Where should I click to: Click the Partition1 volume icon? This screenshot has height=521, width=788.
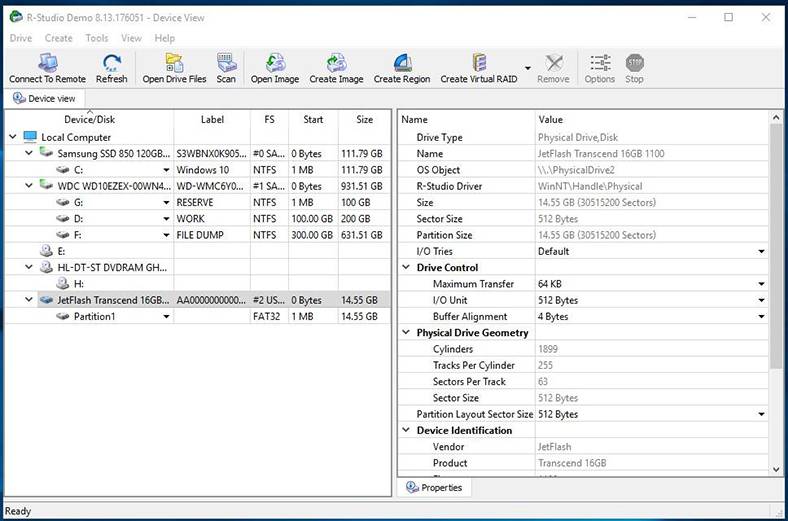coord(63,316)
